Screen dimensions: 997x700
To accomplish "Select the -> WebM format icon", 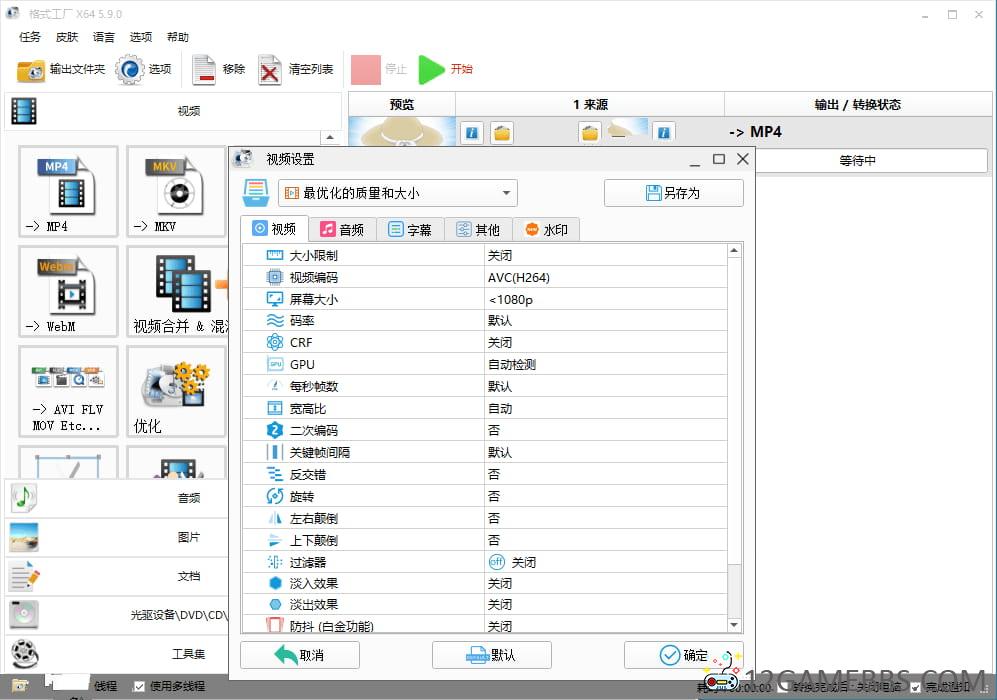I will point(68,291).
